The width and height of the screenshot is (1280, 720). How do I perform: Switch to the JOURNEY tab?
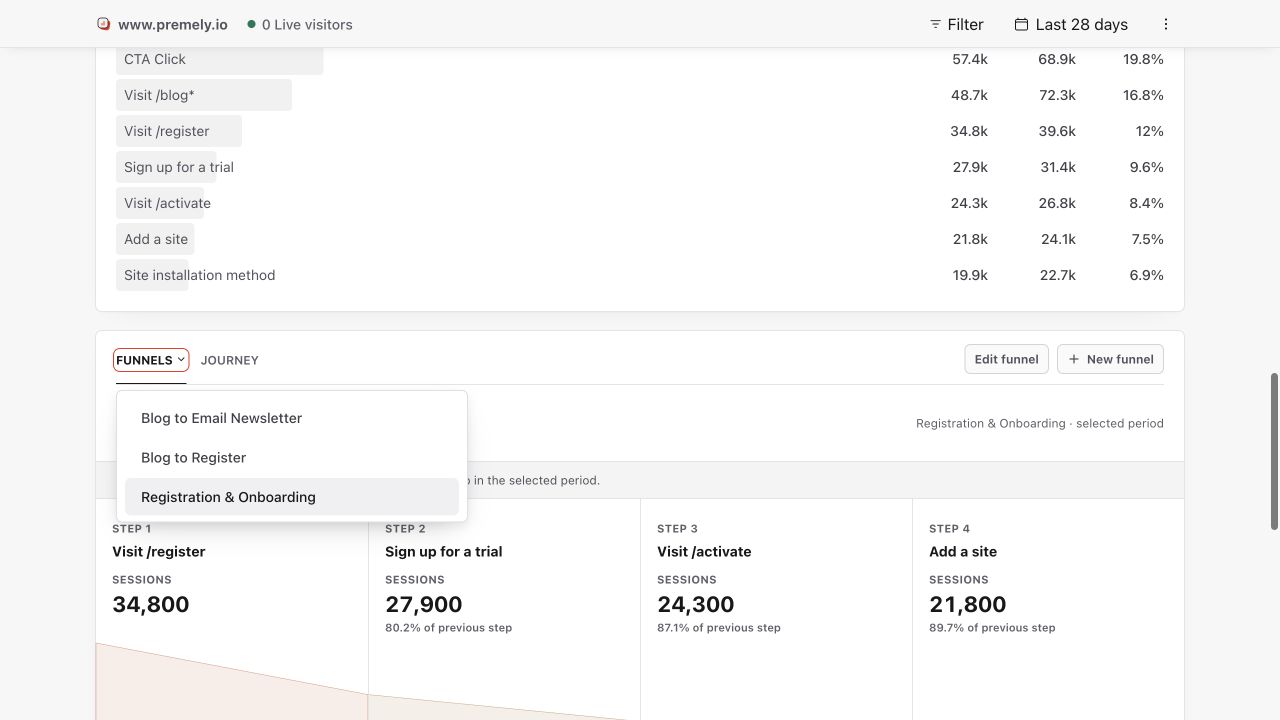(x=229, y=360)
